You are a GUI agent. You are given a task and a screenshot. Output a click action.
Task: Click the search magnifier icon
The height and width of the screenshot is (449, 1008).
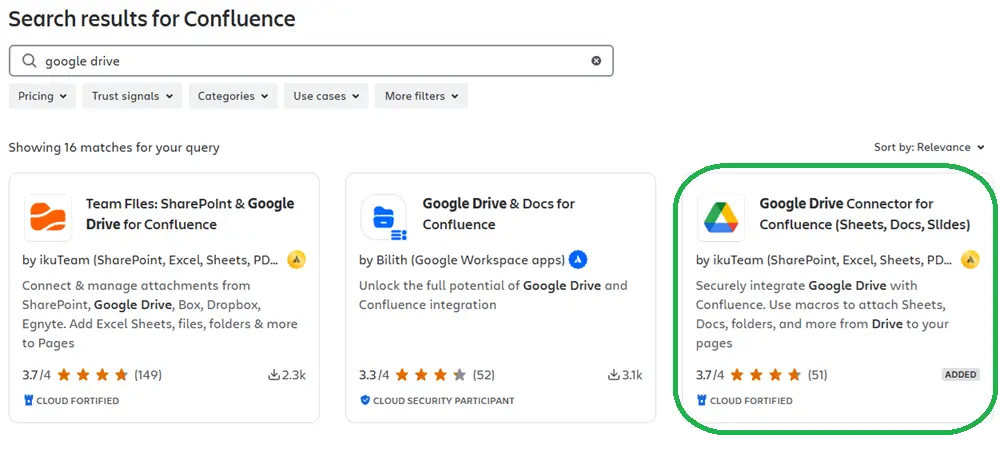point(29,60)
